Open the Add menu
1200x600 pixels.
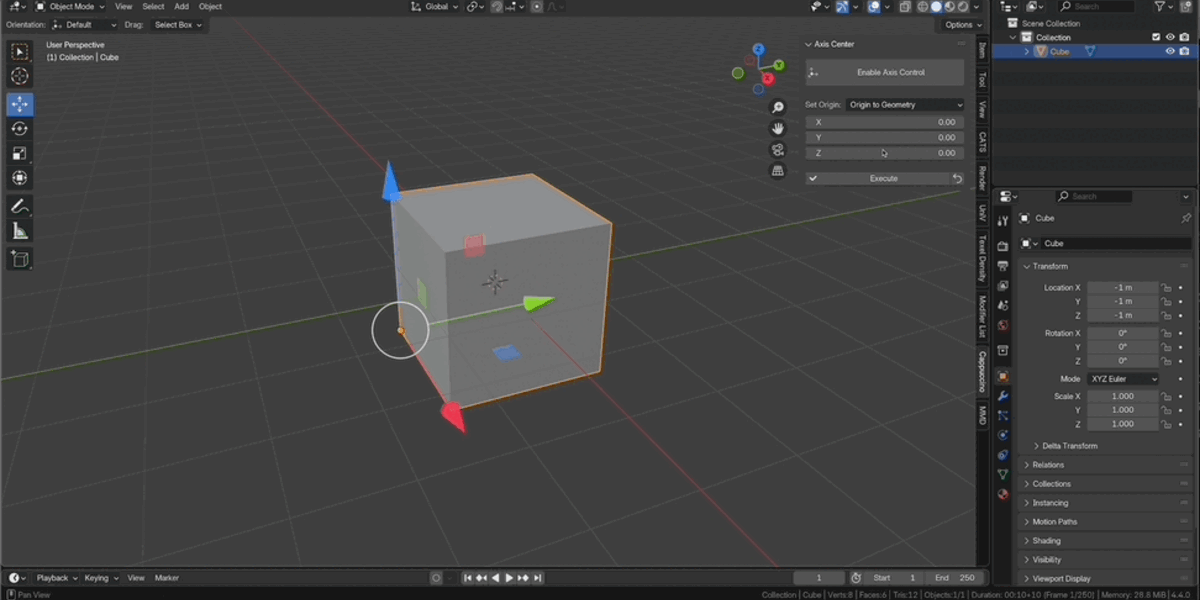pyautogui.click(x=181, y=6)
